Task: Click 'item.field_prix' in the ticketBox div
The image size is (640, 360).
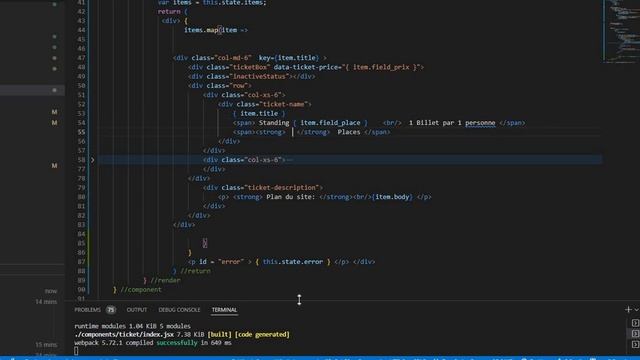Action: point(381,67)
